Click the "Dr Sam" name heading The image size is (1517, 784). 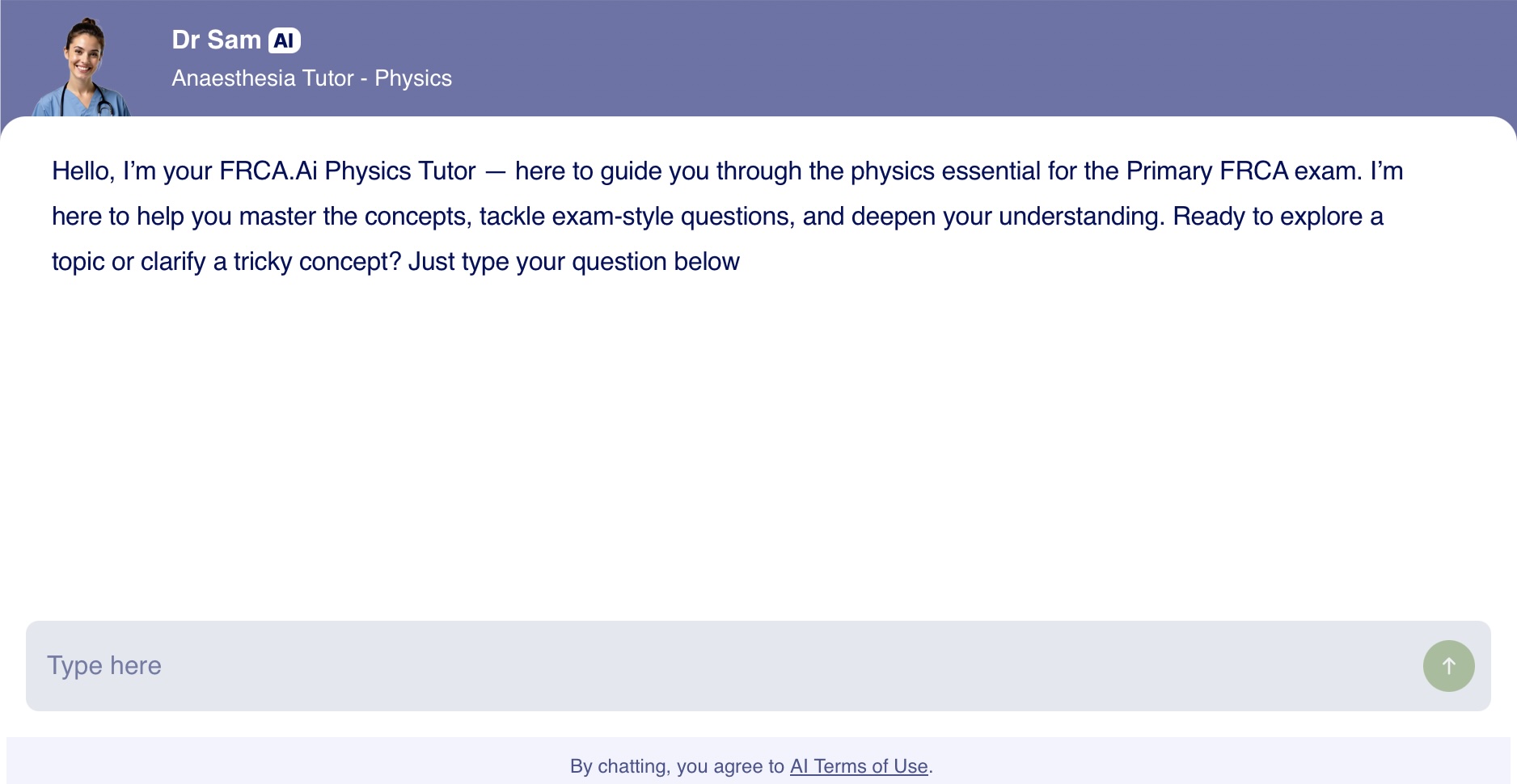216,40
